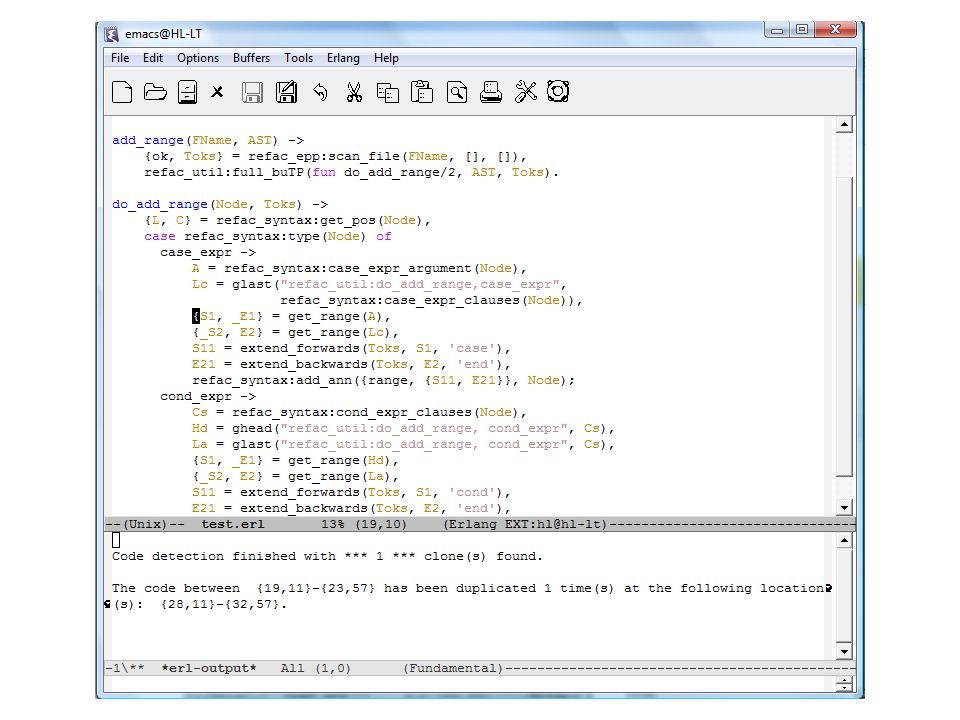Image resolution: width=960 pixels, height=720 pixels.
Task: Click refac_syntax:cond_expr_clauses on the Cs line
Action: (351, 413)
